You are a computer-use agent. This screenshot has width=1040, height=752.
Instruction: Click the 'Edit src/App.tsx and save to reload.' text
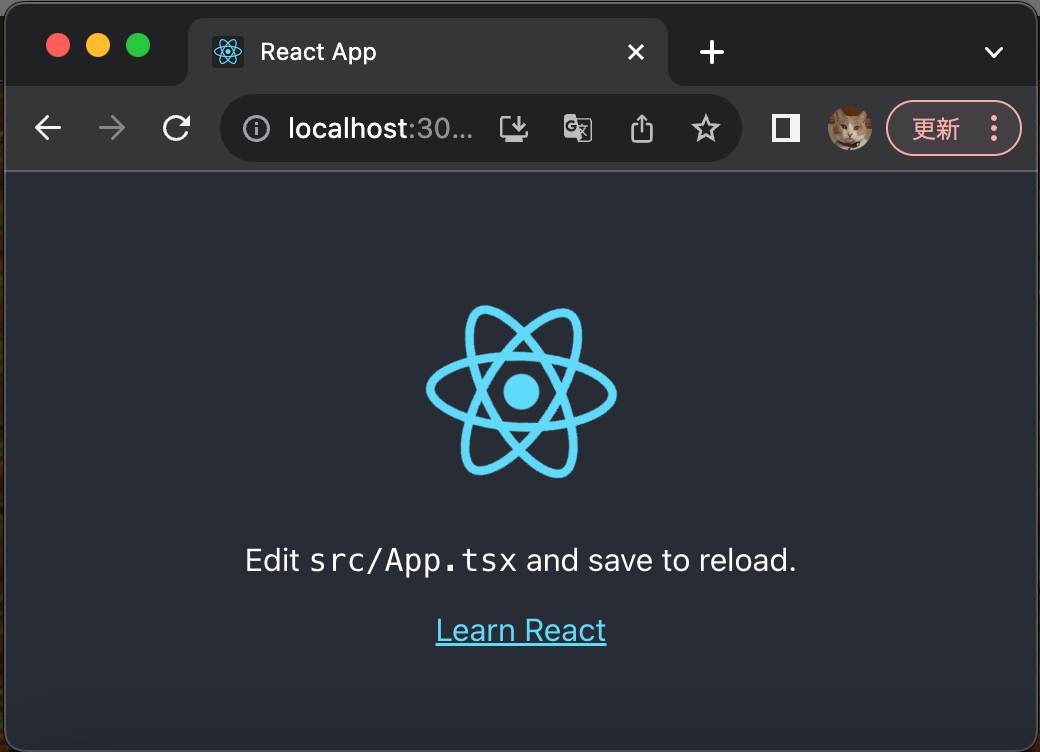point(521,560)
